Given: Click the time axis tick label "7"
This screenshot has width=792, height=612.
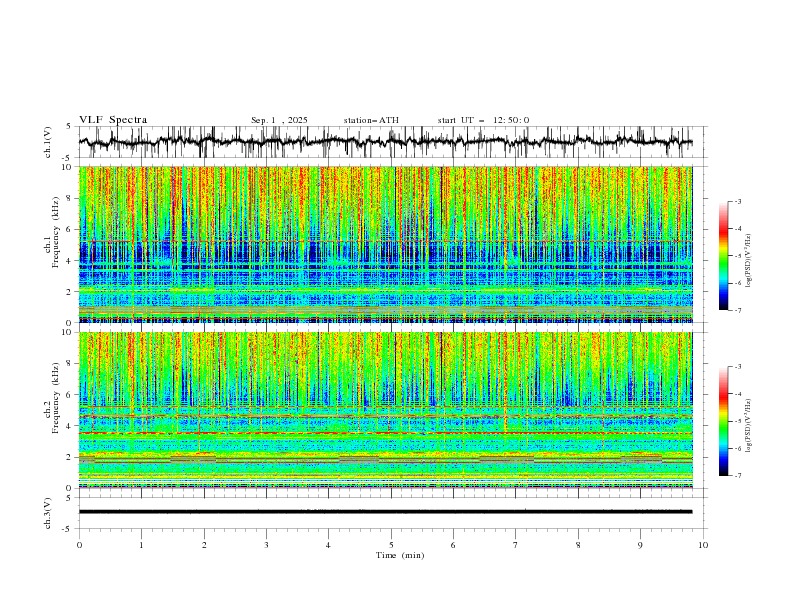Looking at the screenshot, I should click(x=516, y=545).
